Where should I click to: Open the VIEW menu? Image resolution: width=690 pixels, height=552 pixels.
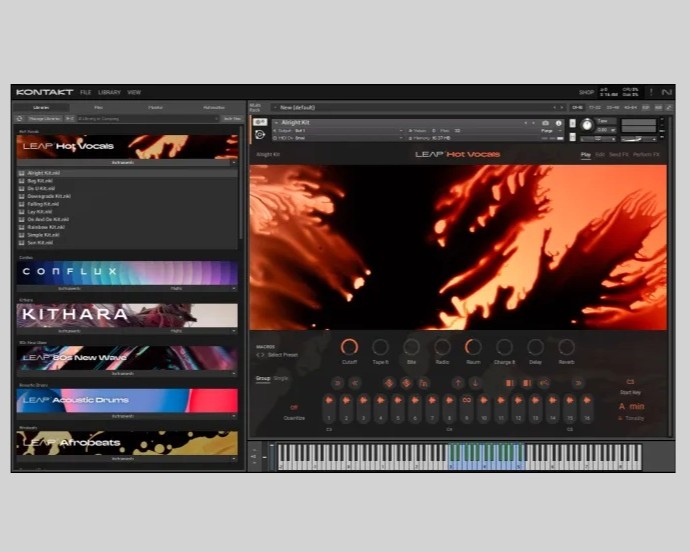click(134, 92)
